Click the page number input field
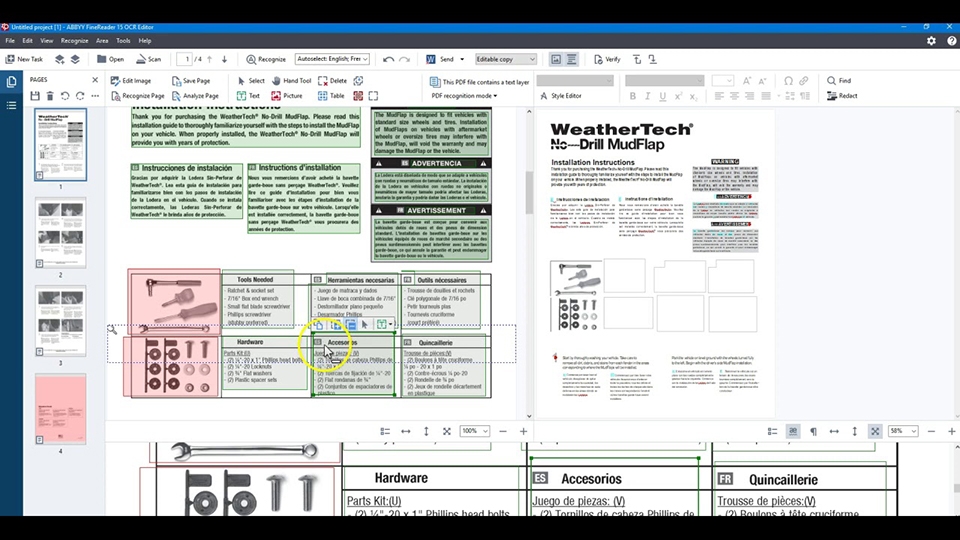This screenshot has width=960, height=540. (184, 59)
